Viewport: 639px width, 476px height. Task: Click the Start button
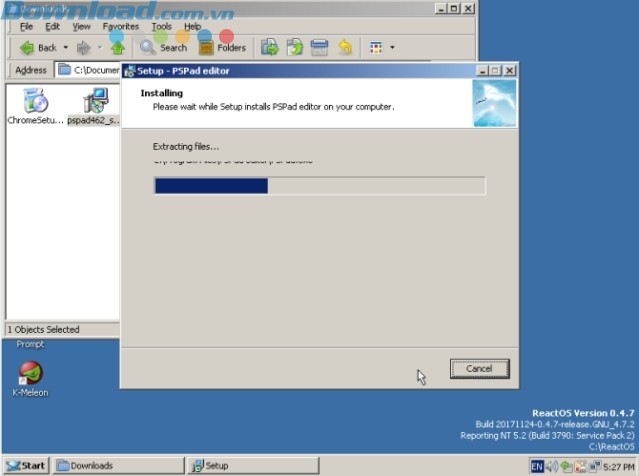[x=26, y=465]
